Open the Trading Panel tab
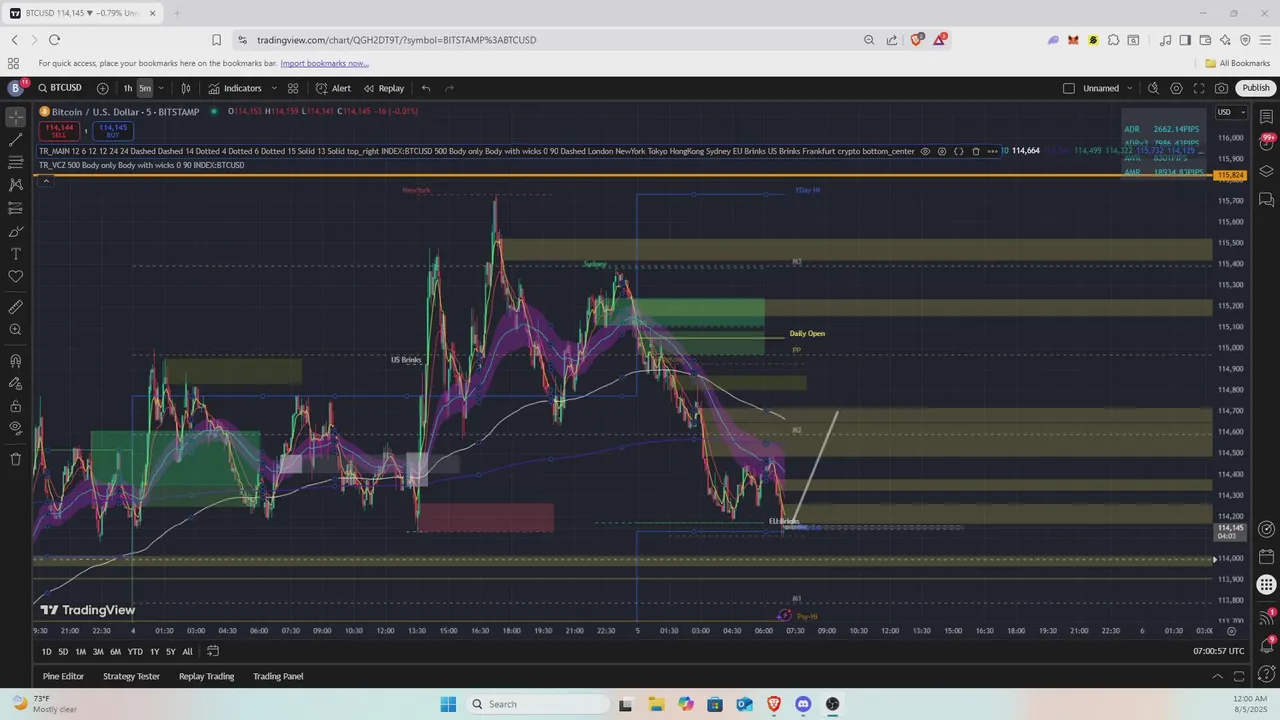The image size is (1280, 720). tap(278, 676)
